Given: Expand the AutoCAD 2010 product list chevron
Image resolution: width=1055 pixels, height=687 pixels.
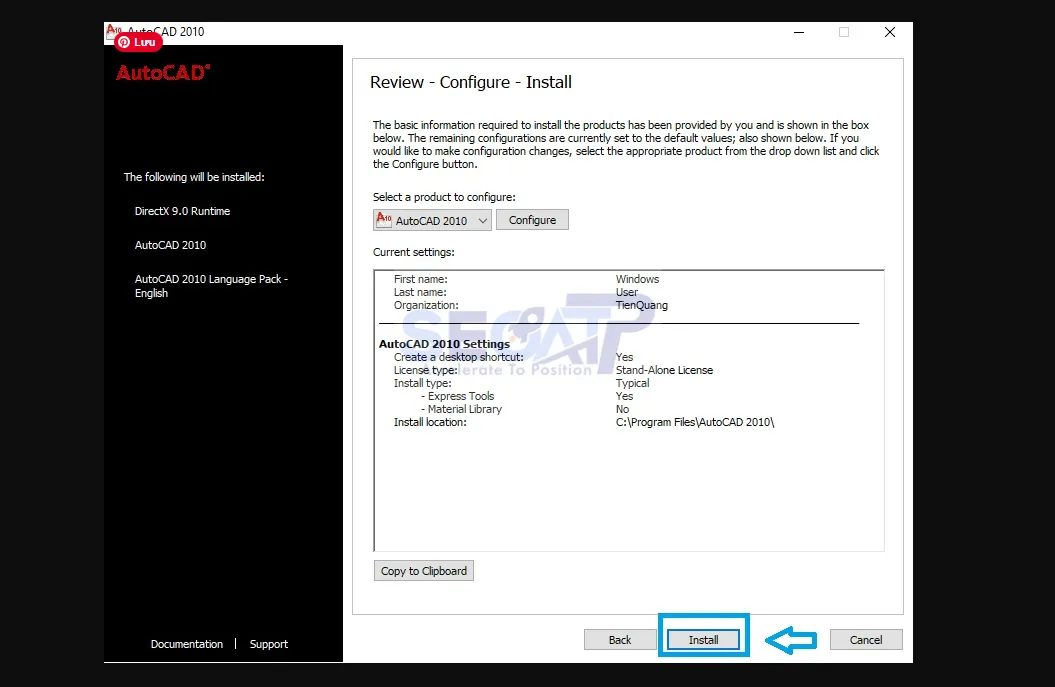Looking at the screenshot, I should pyautogui.click(x=481, y=219).
